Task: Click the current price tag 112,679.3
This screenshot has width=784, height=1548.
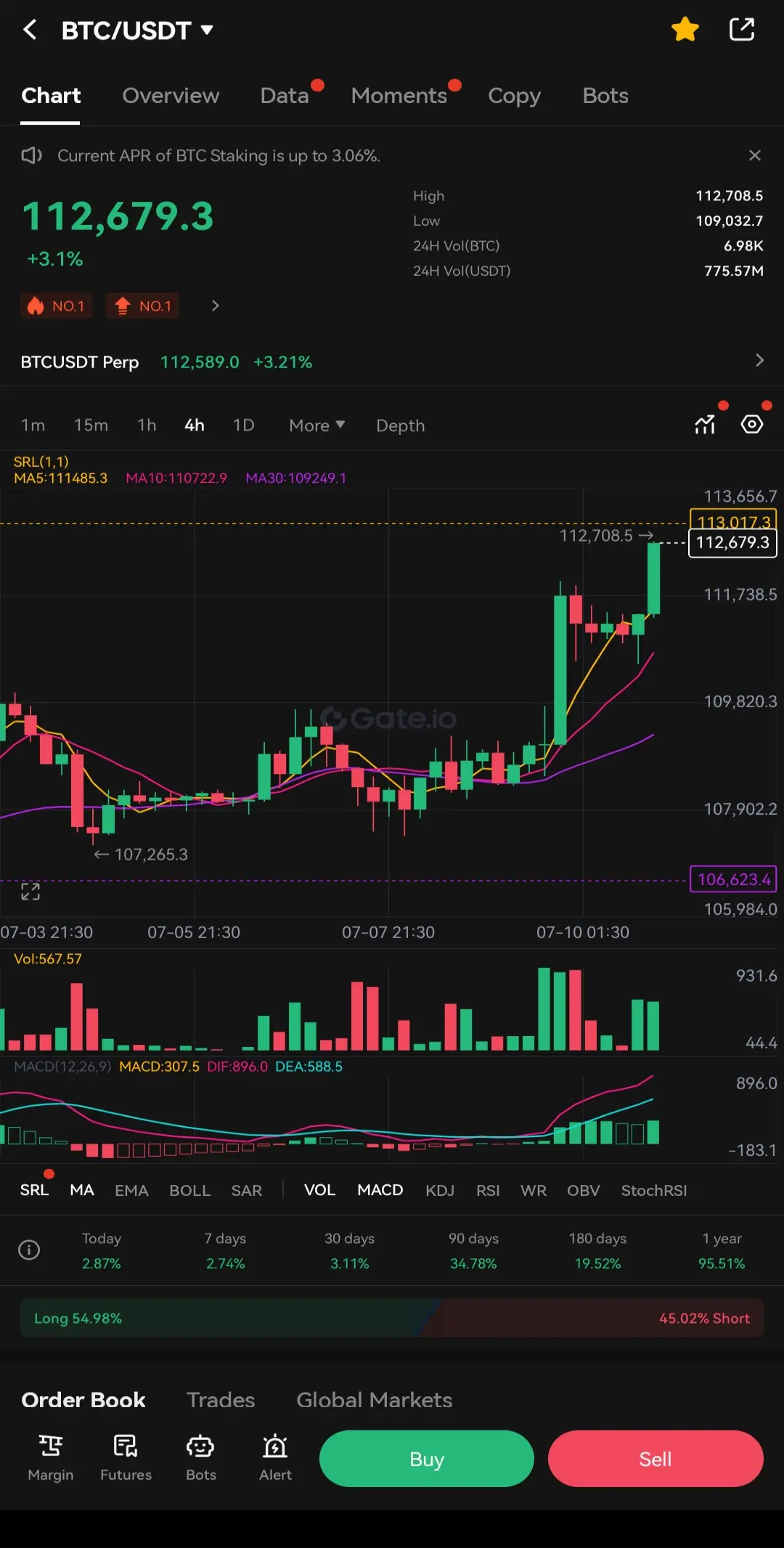Action: click(x=732, y=542)
